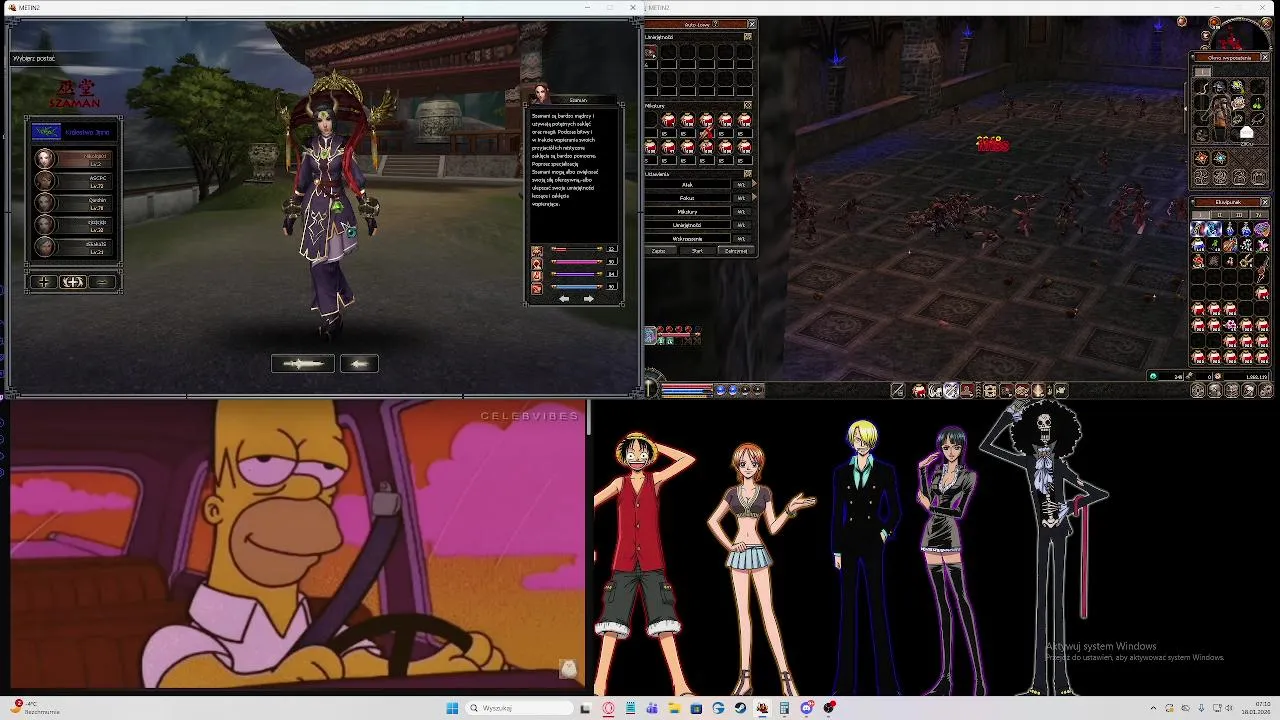Click the Wyszukaj taskbar search field
1280x720 pixels.
click(520, 708)
